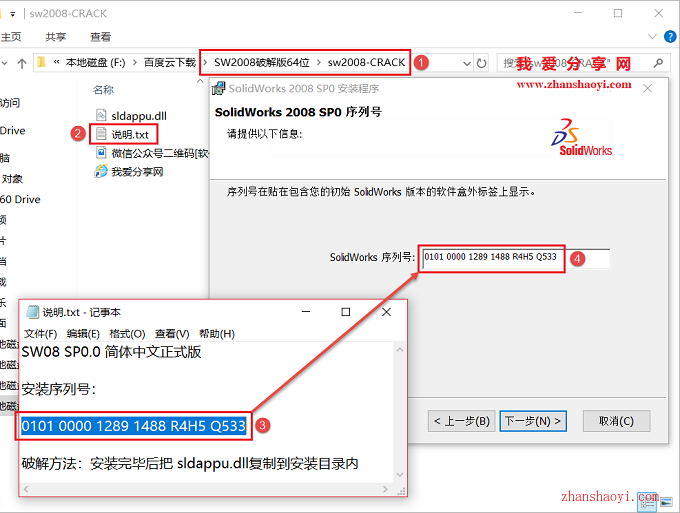Go up one folder with up arrow
This screenshot has height=513, width=680.
[x=22, y=63]
